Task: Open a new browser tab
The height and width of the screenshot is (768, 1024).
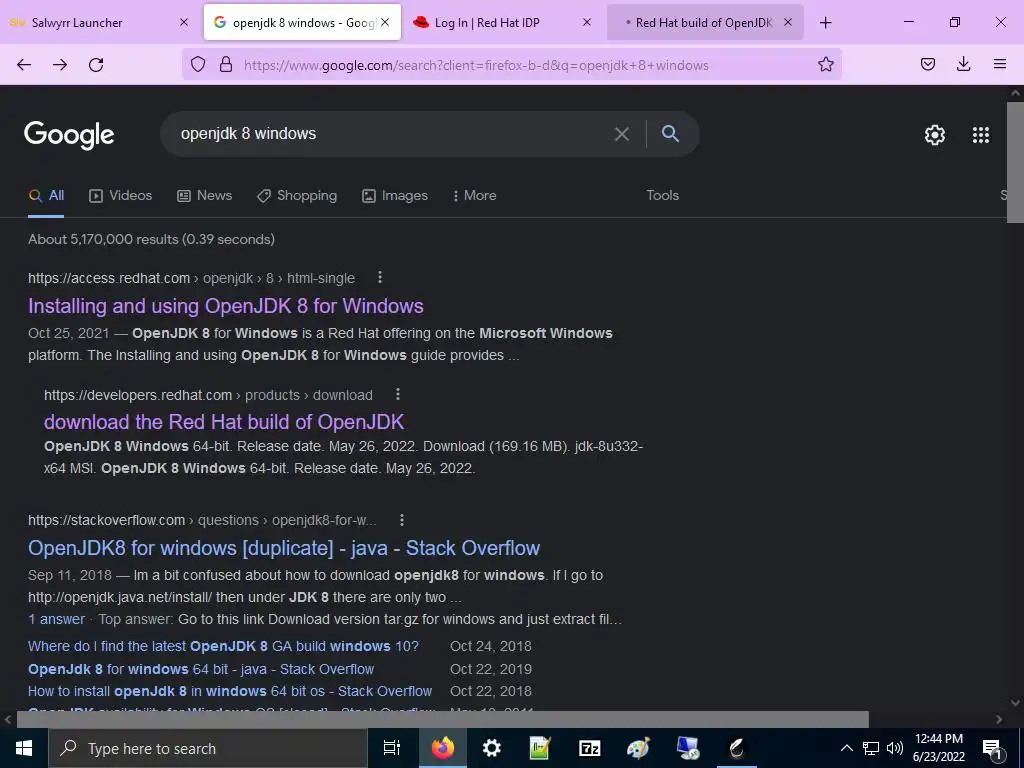Action: coord(825,22)
